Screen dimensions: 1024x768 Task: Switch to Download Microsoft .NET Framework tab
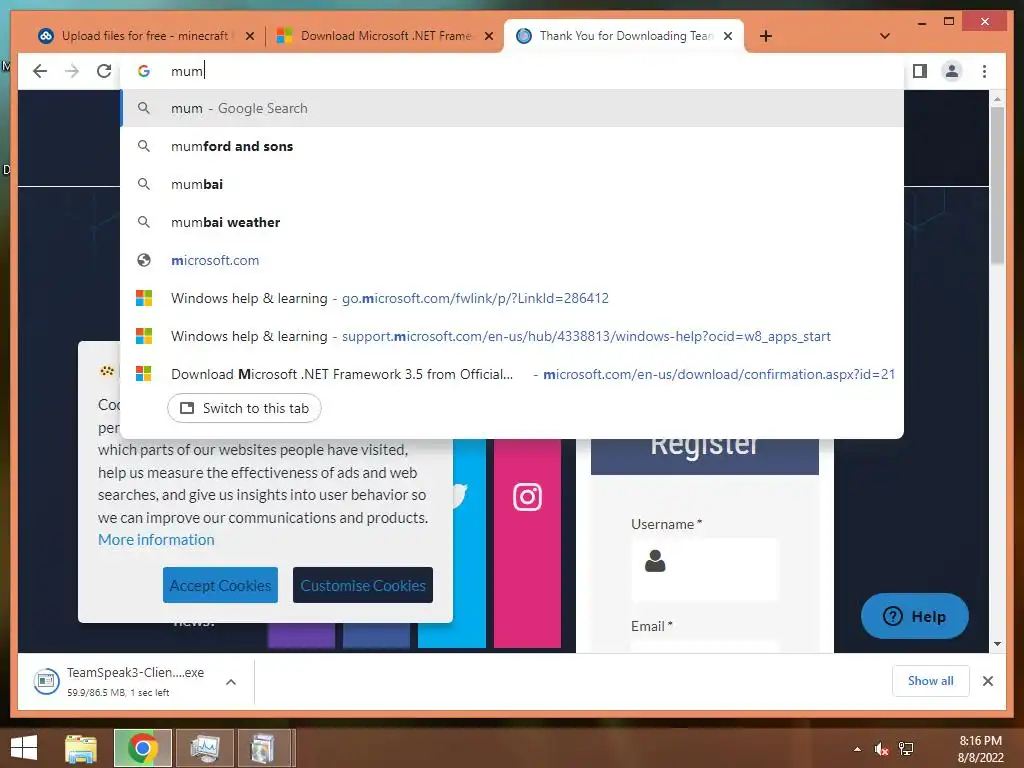tap(385, 36)
